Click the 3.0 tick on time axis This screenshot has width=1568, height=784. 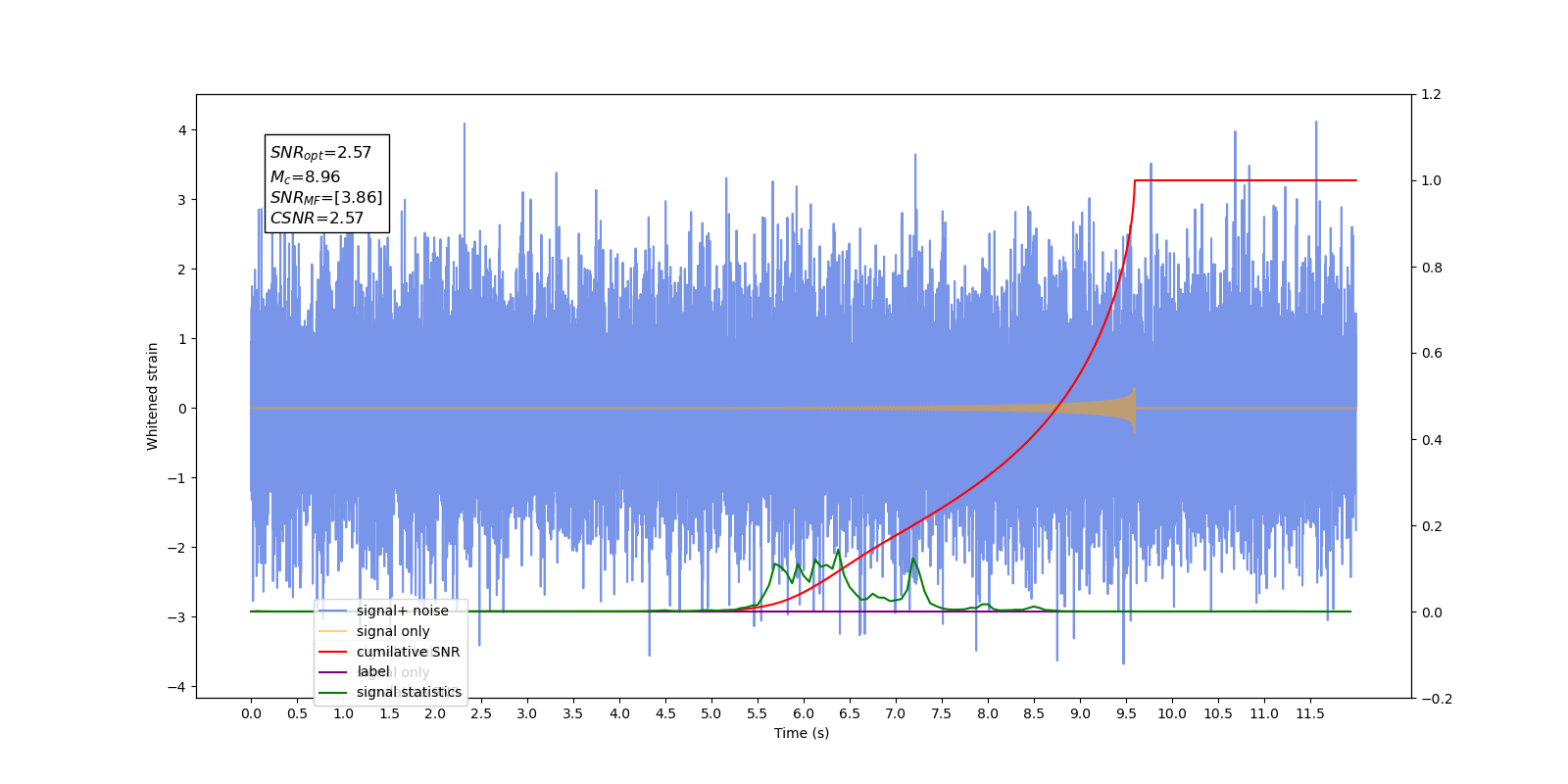527,713
